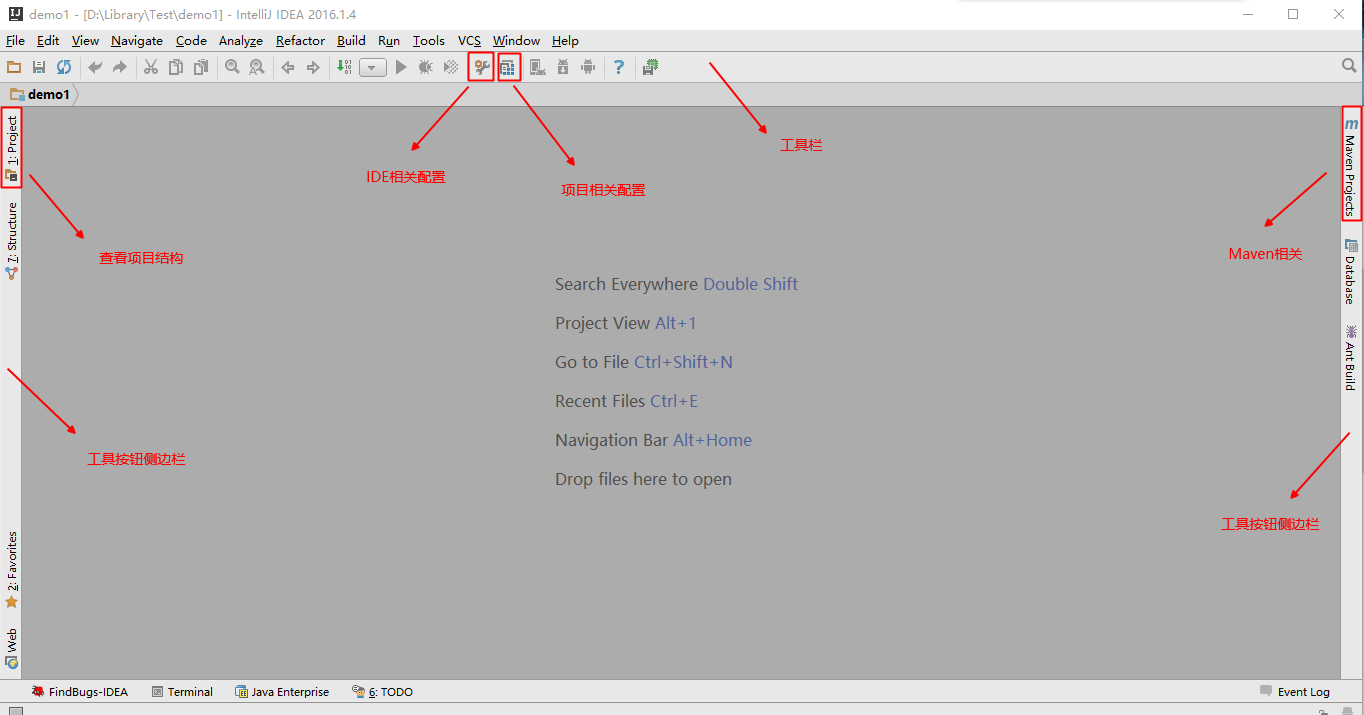This screenshot has height=715, width=1364.
Task: Open the Event Log
Action: click(1295, 691)
